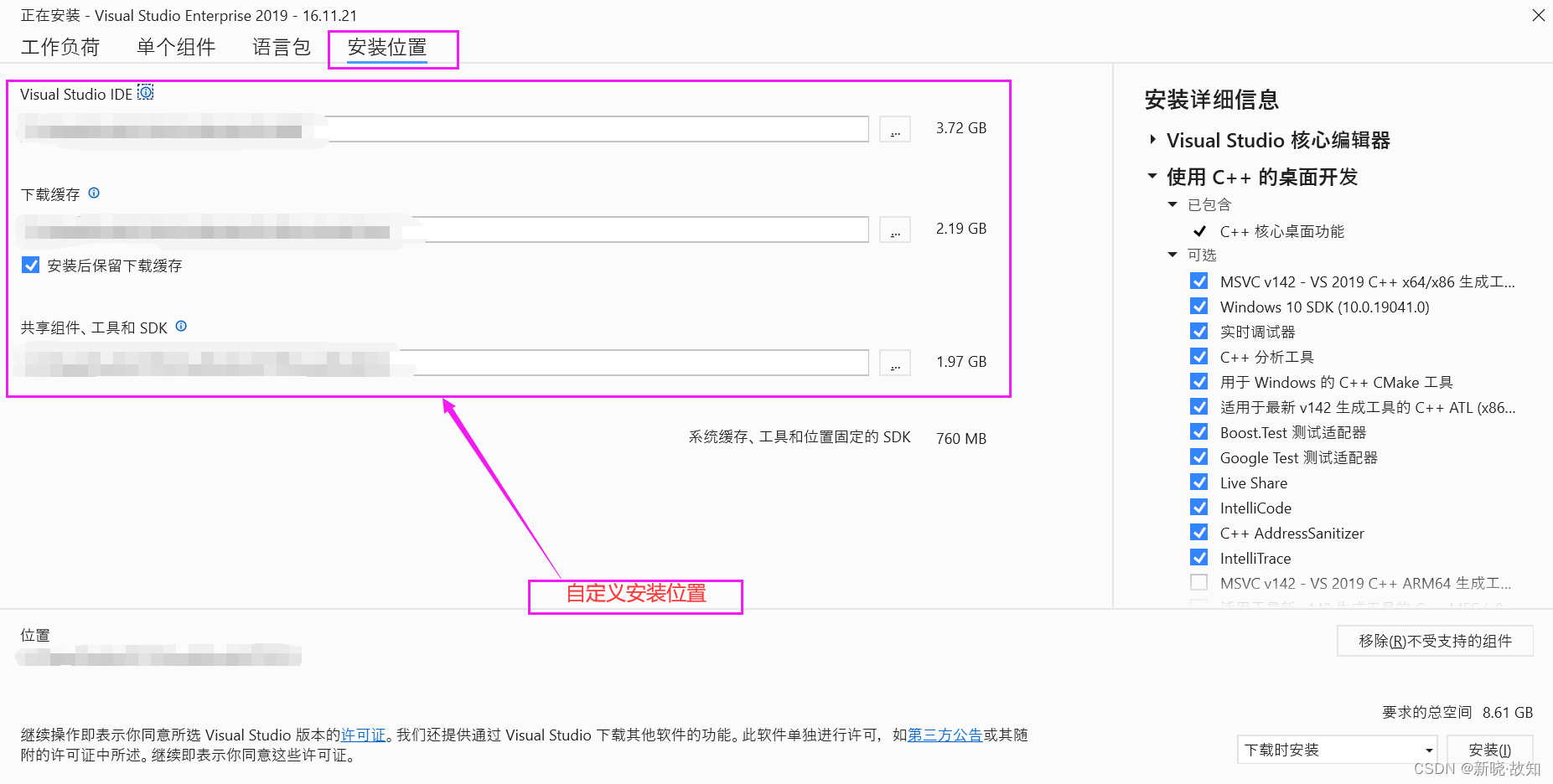
Task: Close the Visual Studio installer dialog
Action: coord(1538,15)
